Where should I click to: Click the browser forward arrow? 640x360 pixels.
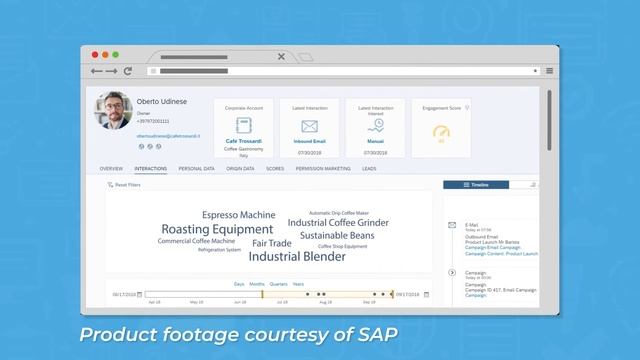(x=111, y=71)
